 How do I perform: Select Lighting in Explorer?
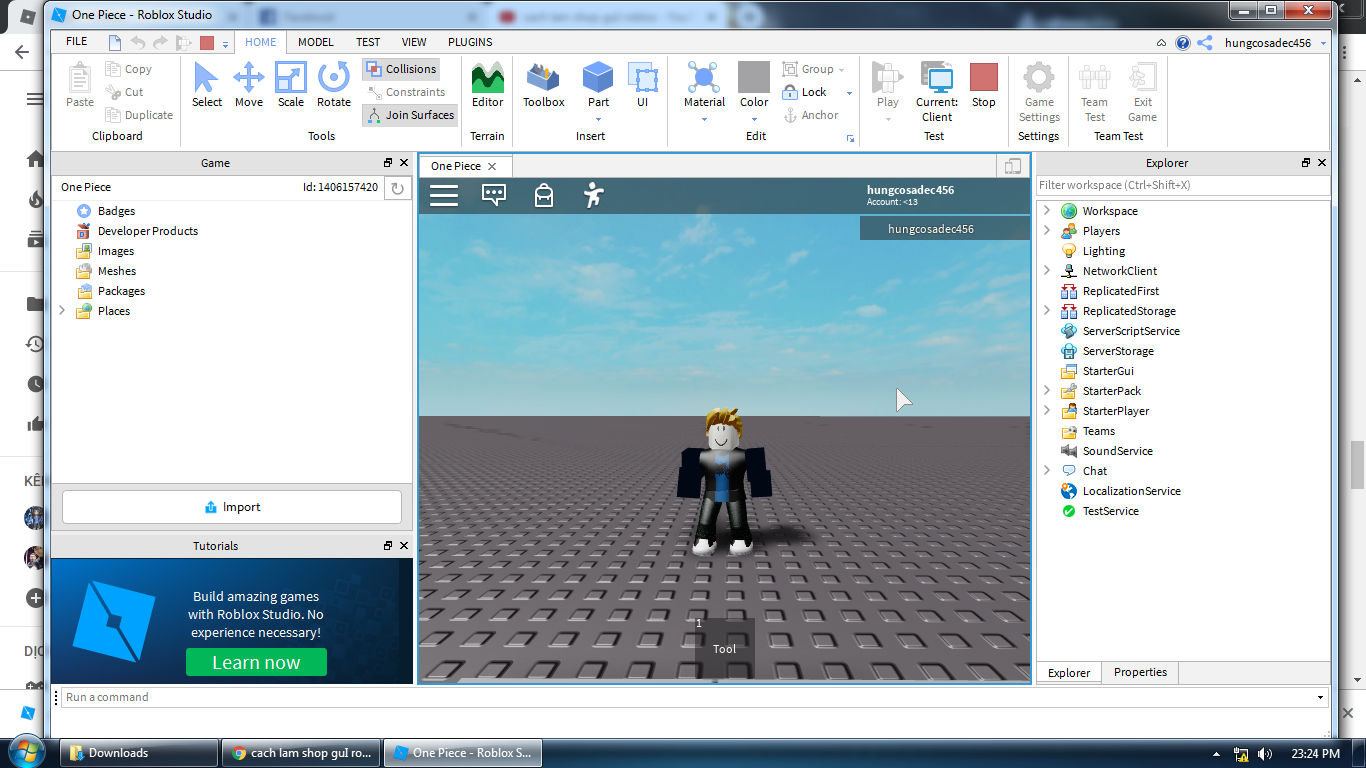tap(1103, 251)
